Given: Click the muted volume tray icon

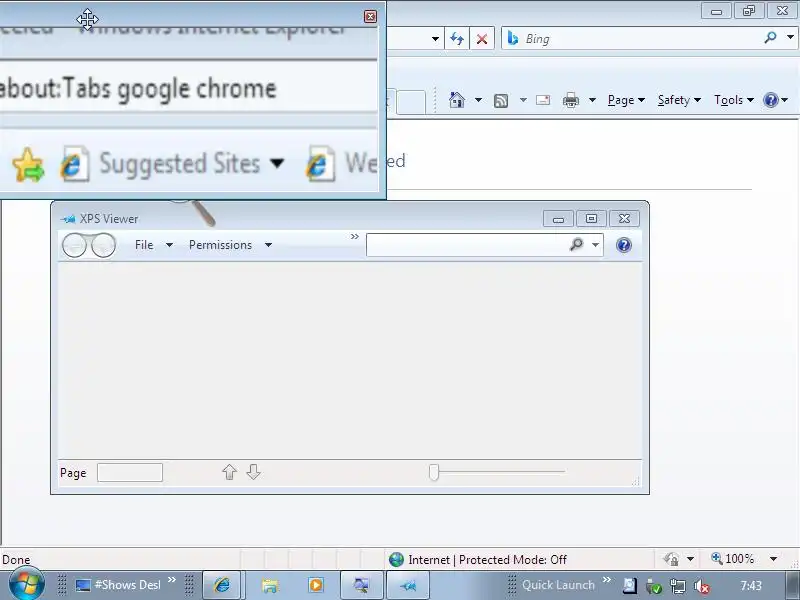Looking at the screenshot, I should coord(703,586).
